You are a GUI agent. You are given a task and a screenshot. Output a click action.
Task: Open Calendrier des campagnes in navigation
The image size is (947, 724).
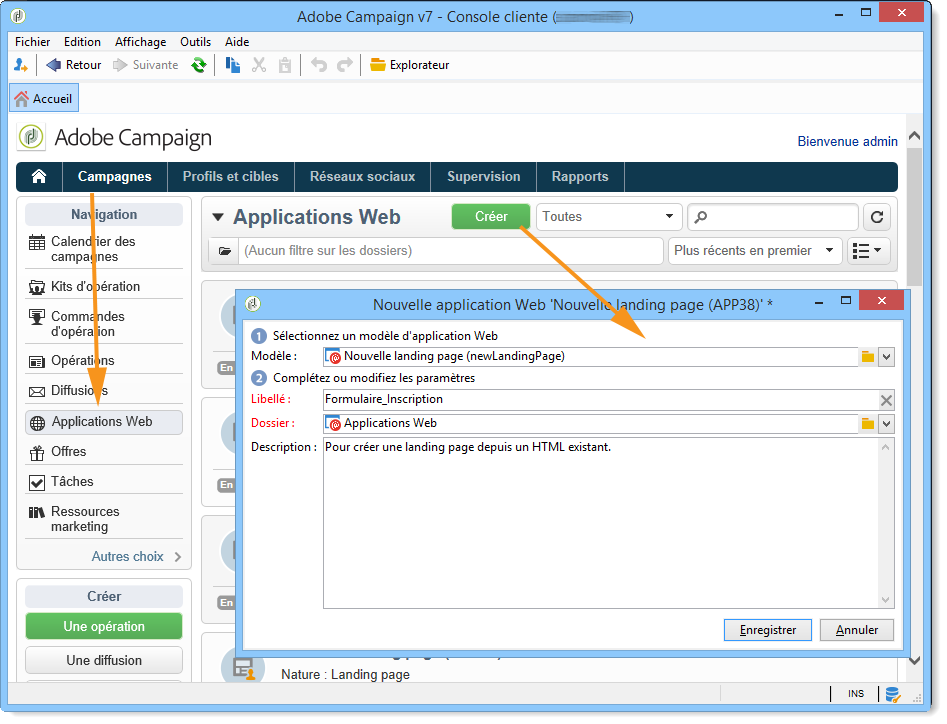[x=104, y=249]
